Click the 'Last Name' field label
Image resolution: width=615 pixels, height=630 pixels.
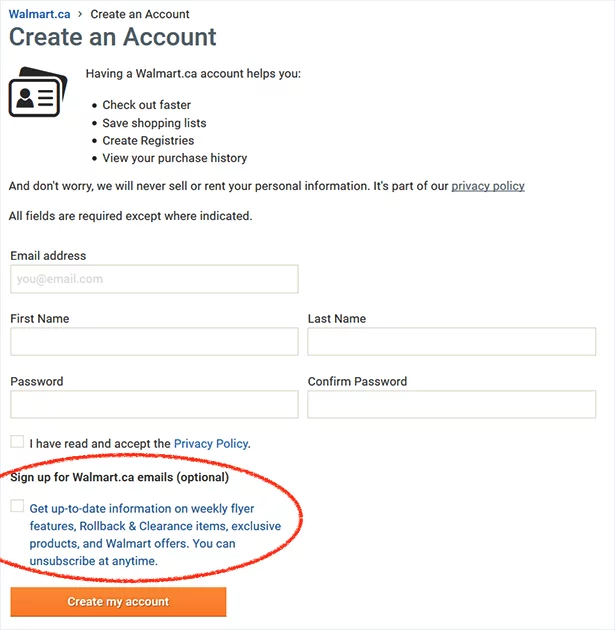pyautogui.click(x=337, y=319)
